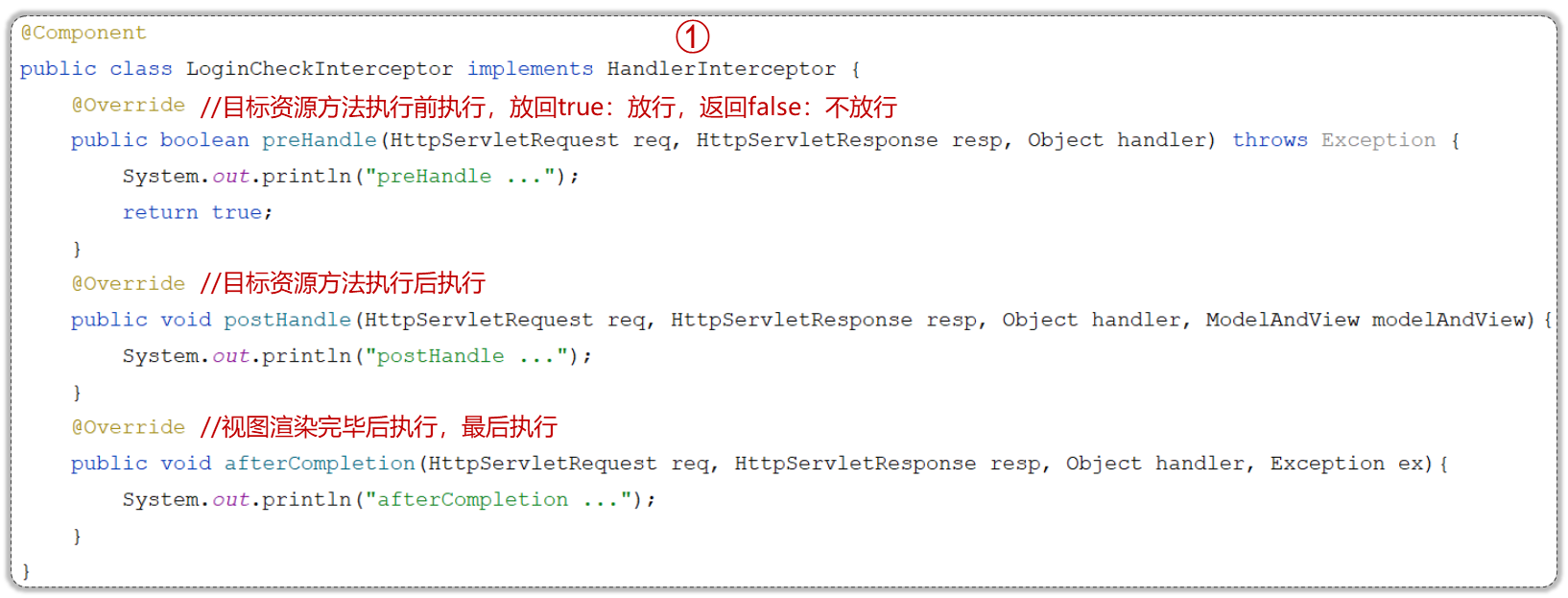Click the red comment about 放行 and 不放行
The image size is (1568, 598).
(x=549, y=107)
